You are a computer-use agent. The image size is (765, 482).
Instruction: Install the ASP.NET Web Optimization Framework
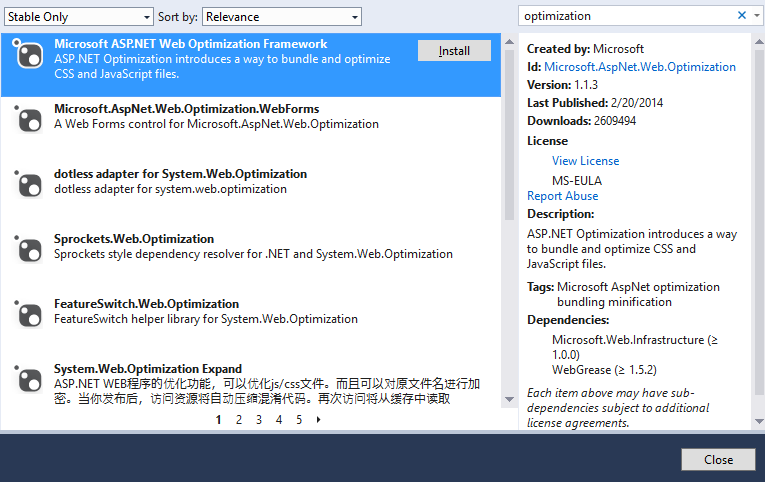click(454, 51)
